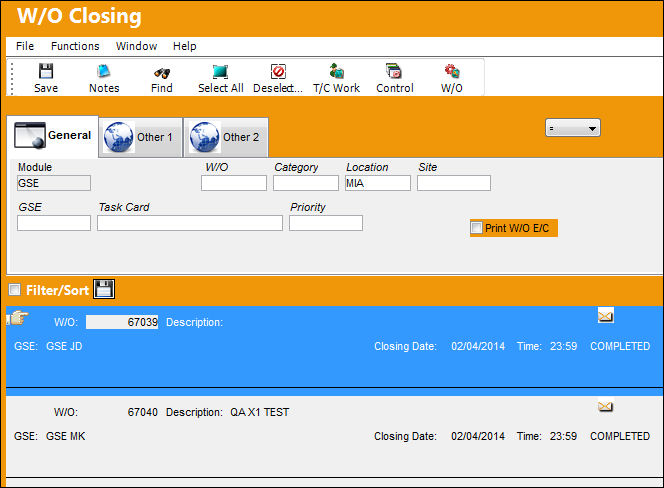The width and height of the screenshot is (664, 488).
Task: Switch to the Other 1 tab
Action: [x=141, y=137]
